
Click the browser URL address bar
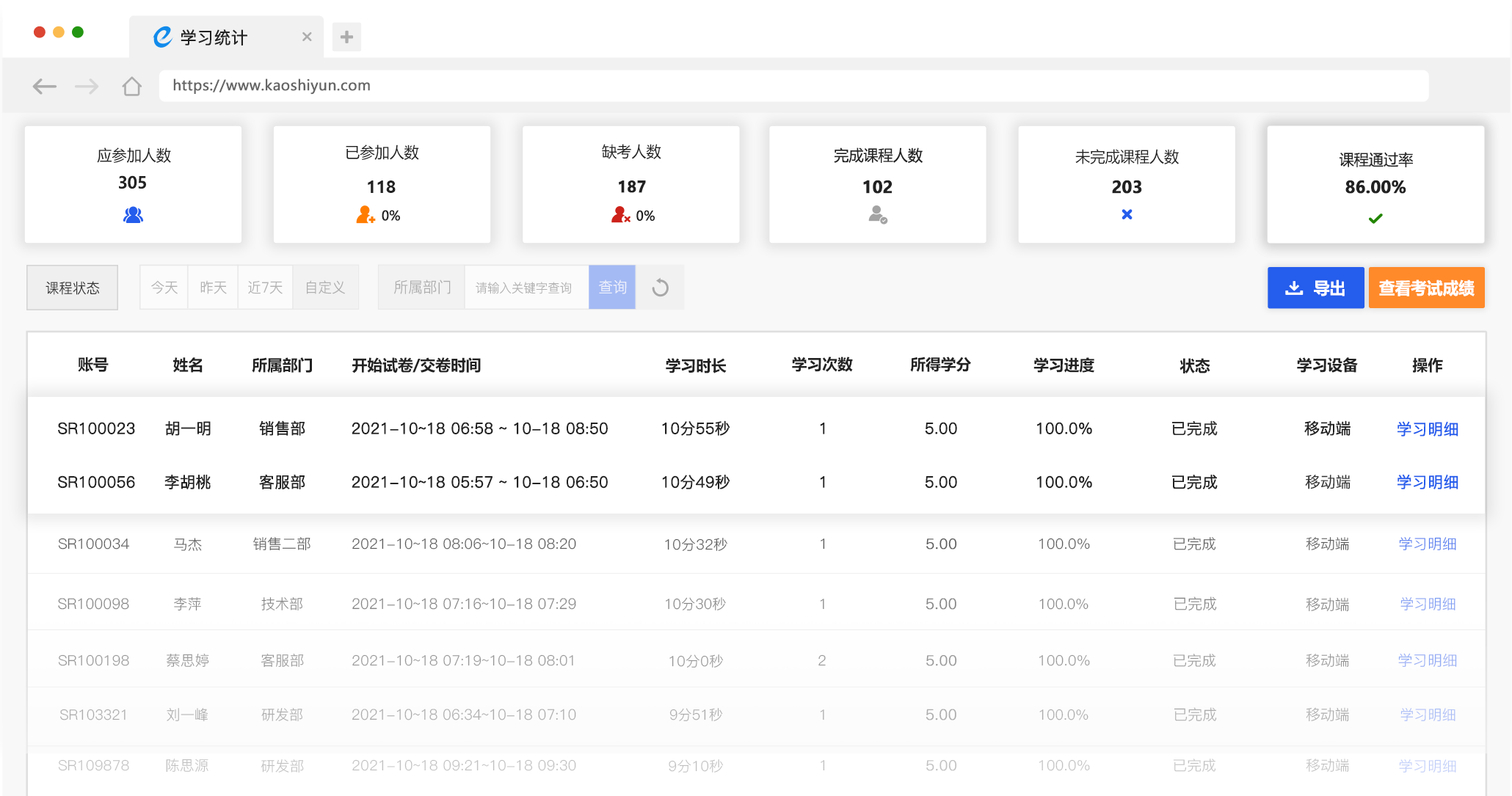point(793,86)
